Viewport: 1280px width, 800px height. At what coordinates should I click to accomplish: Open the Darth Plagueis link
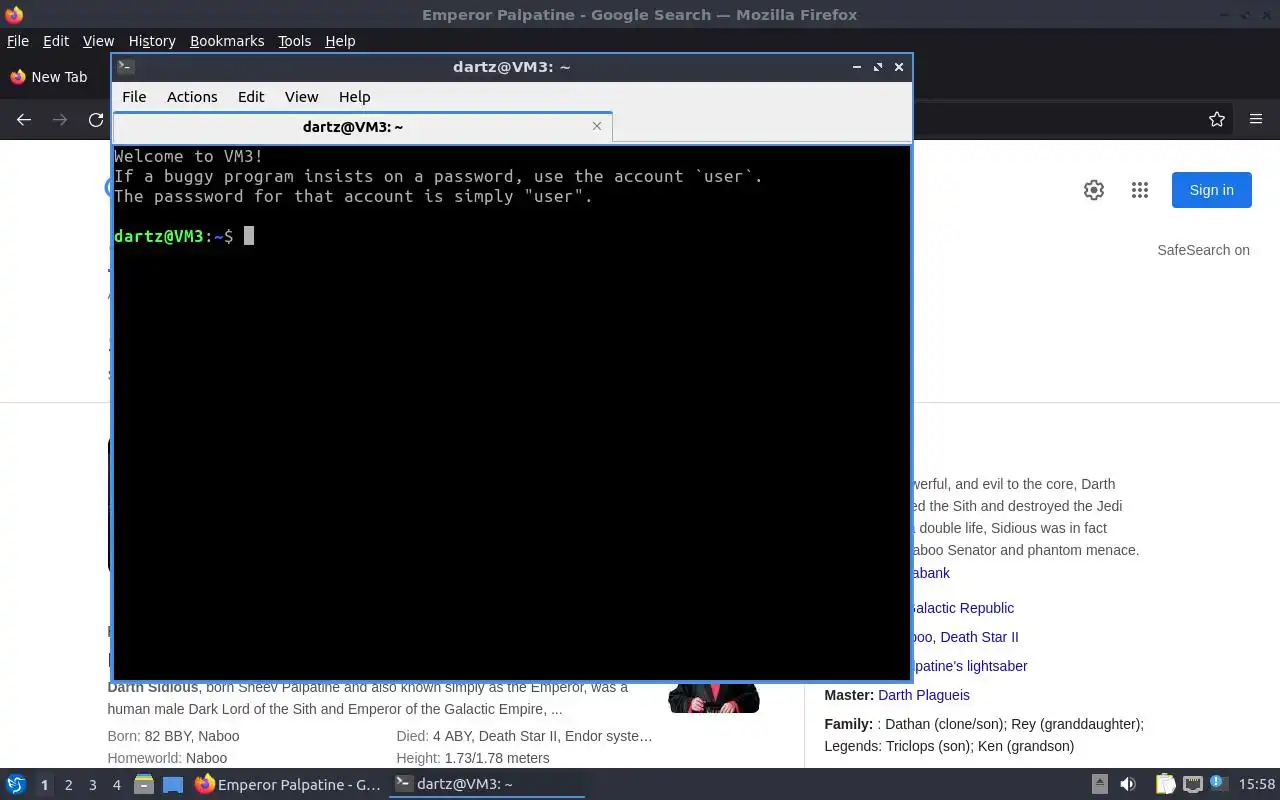pos(924,695)
